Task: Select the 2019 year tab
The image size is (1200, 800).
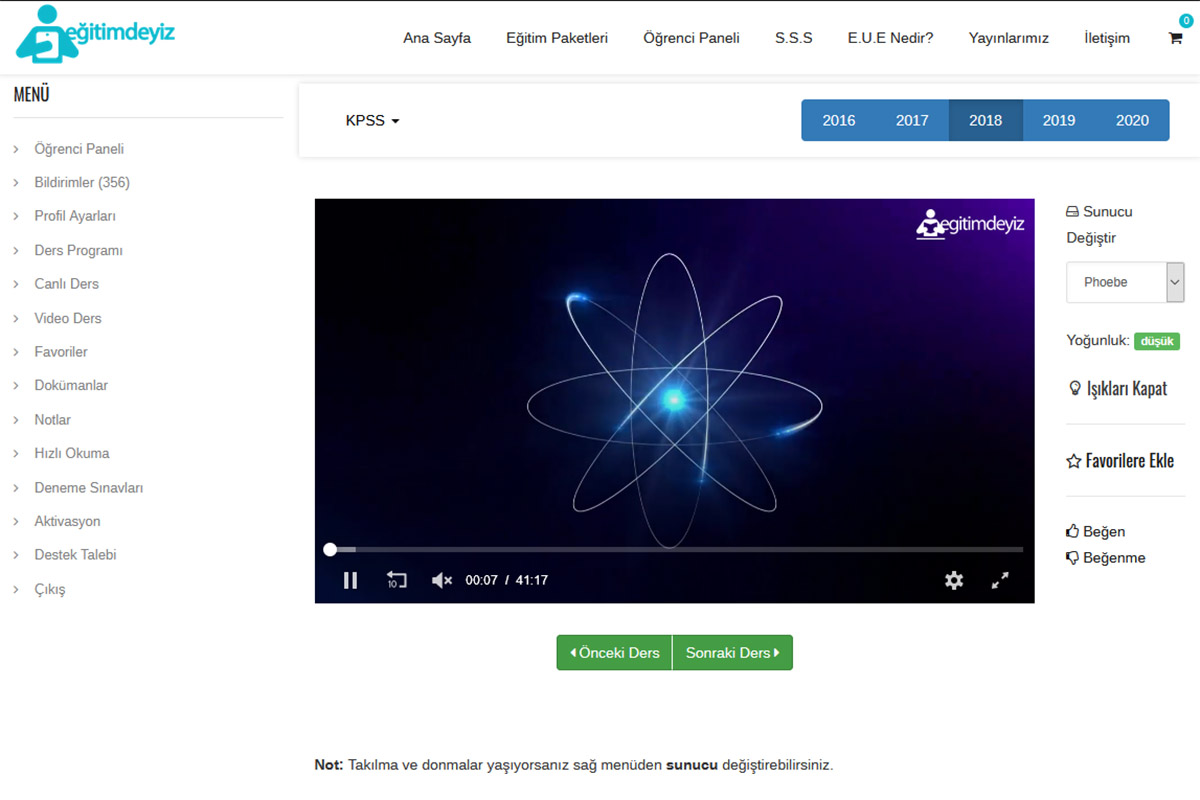Action: (x=1058, y=120)
